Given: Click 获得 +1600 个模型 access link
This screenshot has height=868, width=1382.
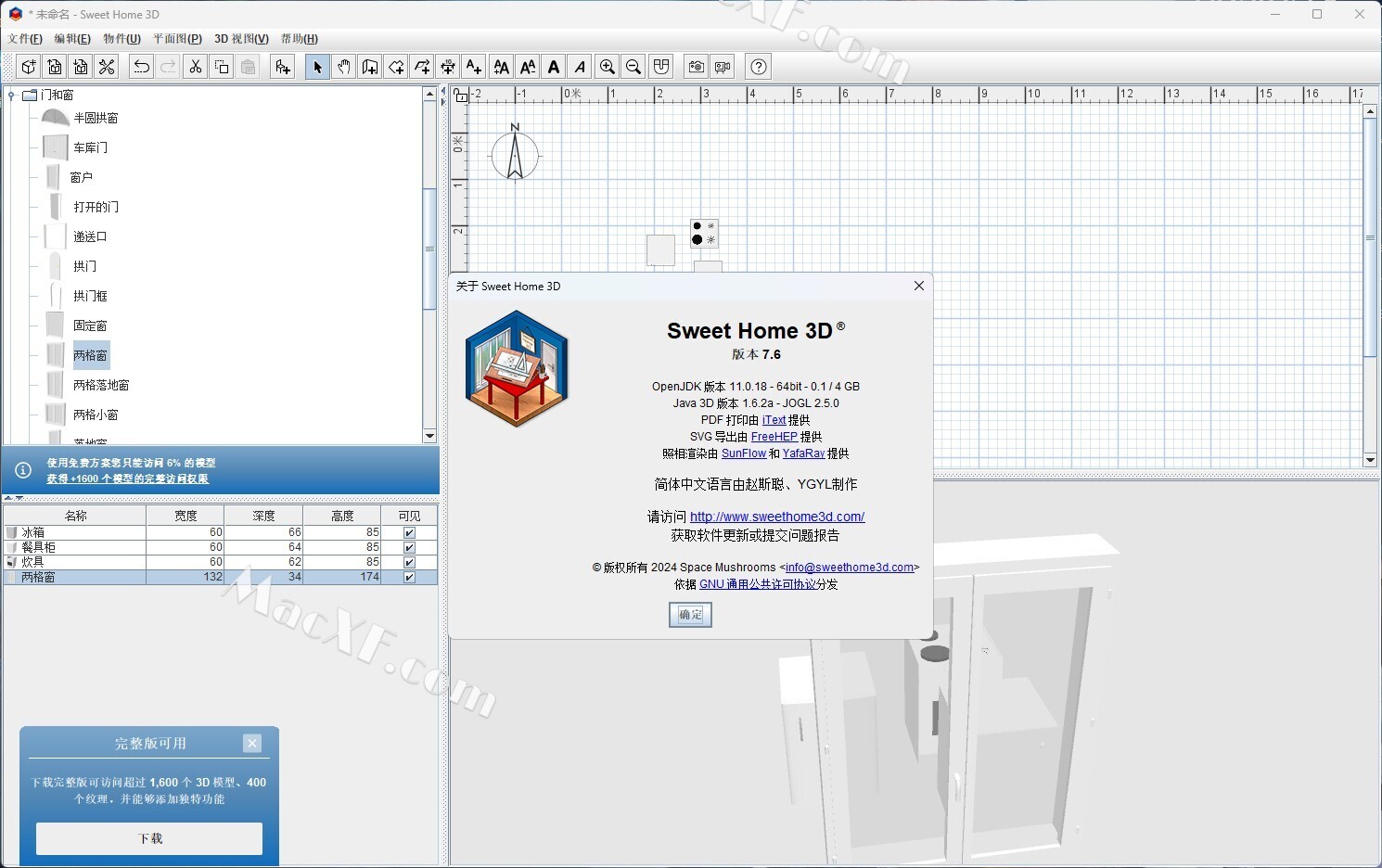Looking at the screenshot, I should (128, 479).
